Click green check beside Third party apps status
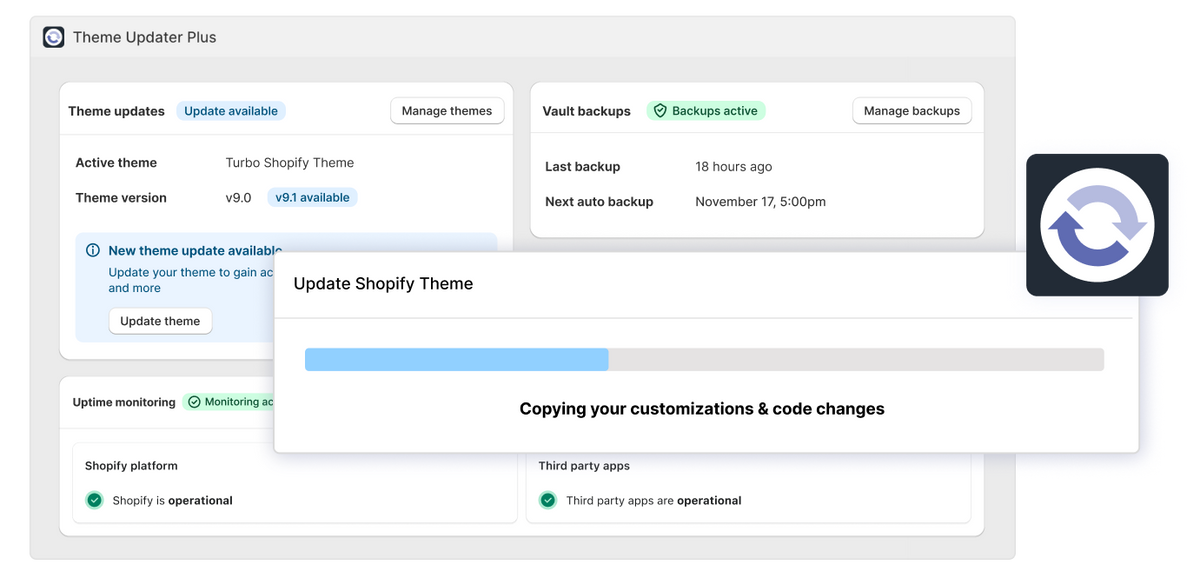This screenshot has height=578, width=1200. pyautogui.click(x=548, y=500)
